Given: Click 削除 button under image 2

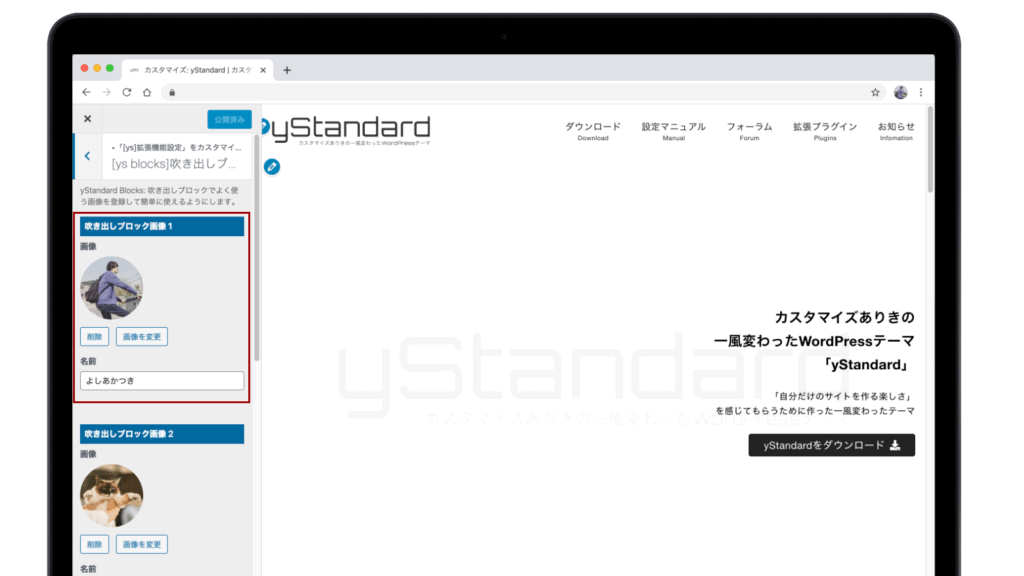Looking at the screenshot, I should point(94,545).
